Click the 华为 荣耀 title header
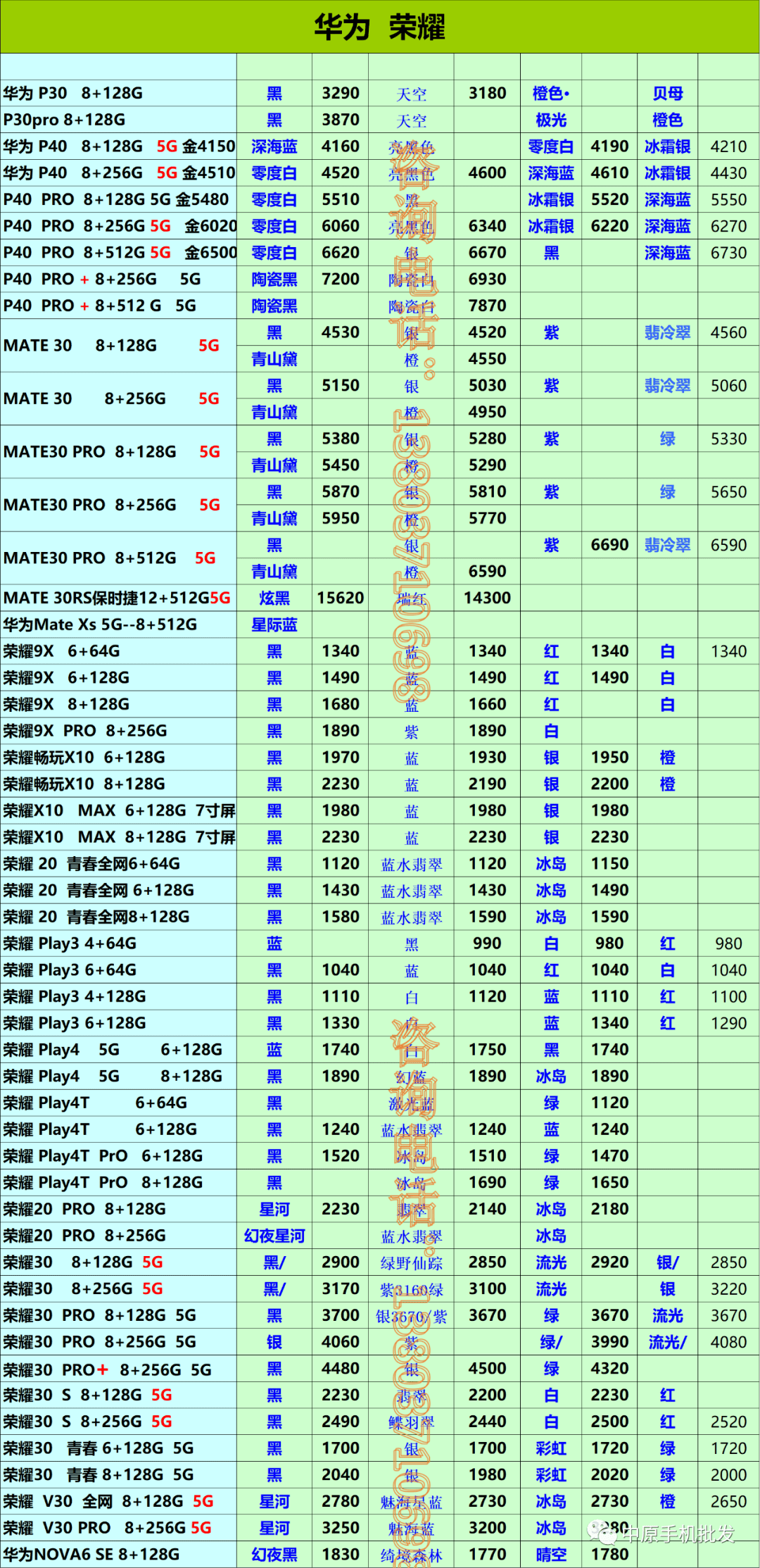 click(x=379, y=27)
